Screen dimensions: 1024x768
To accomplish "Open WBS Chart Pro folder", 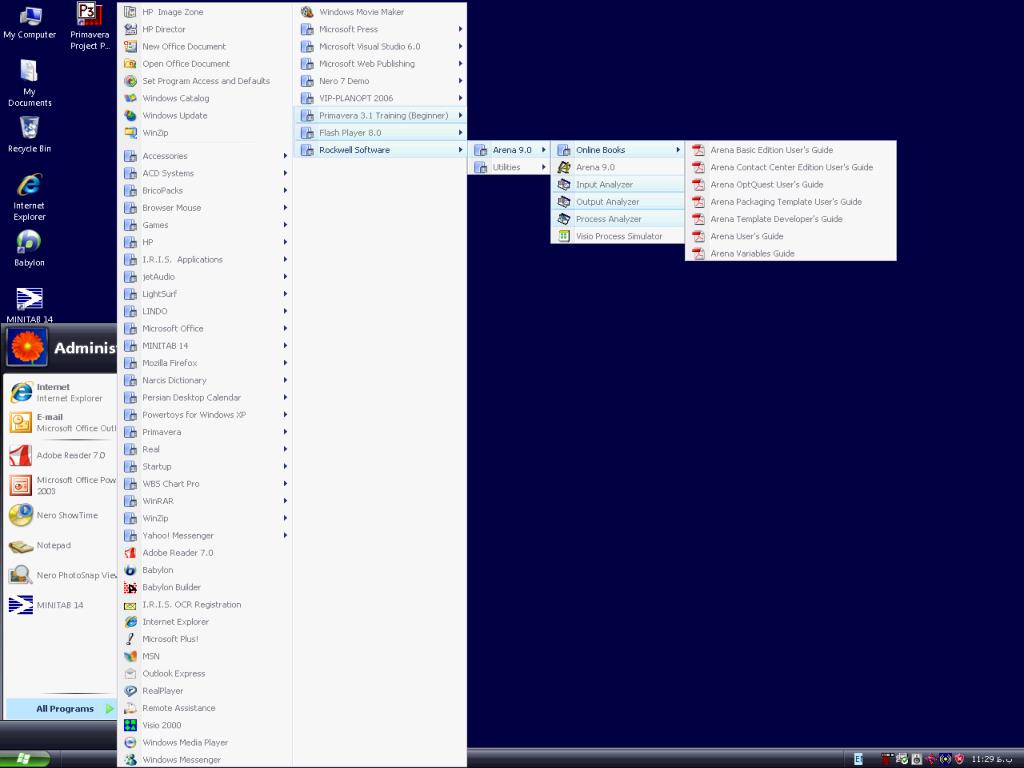I will [206, 484].
